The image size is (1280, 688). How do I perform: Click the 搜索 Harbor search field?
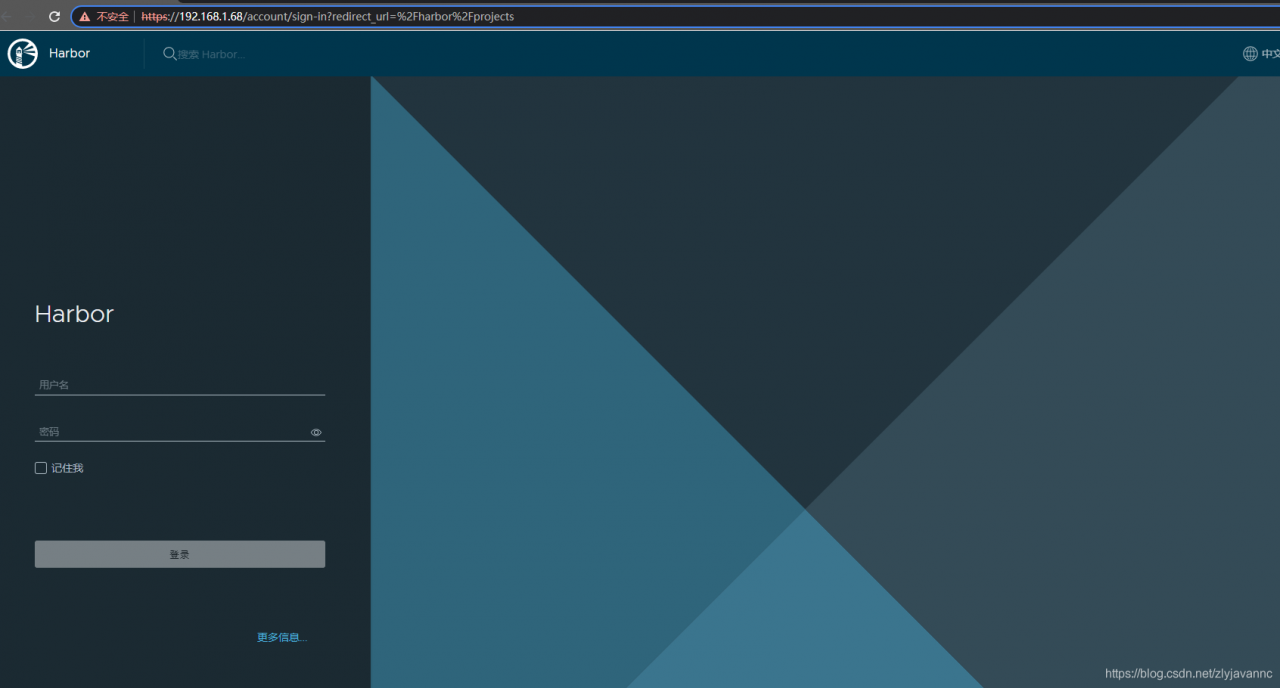pos(212,54)
